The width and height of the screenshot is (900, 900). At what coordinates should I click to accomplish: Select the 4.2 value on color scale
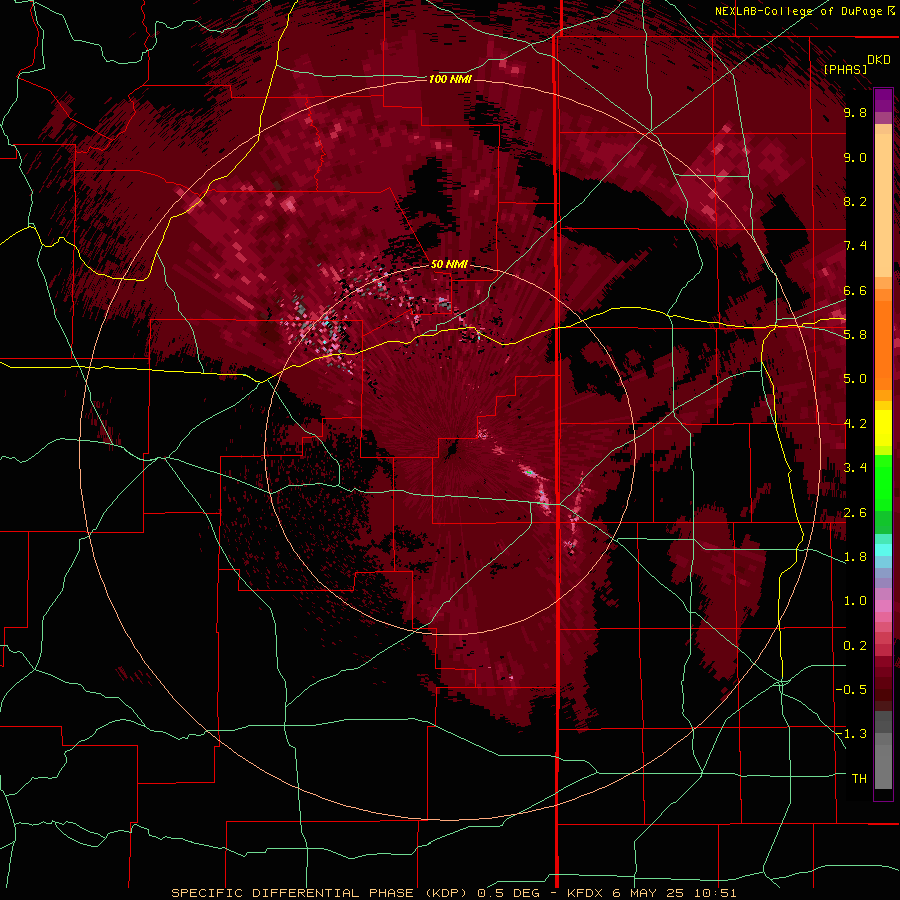pyautogui.click(x=855, y=424)
